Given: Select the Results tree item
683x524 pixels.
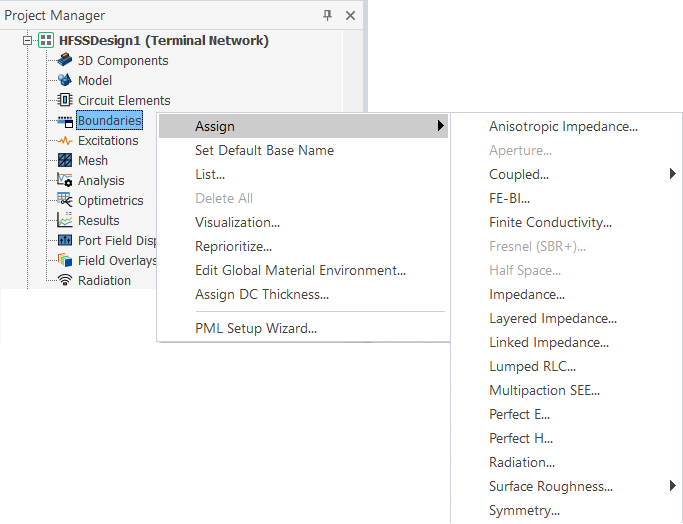Looking at the screenshot, I should coord(98,221).
